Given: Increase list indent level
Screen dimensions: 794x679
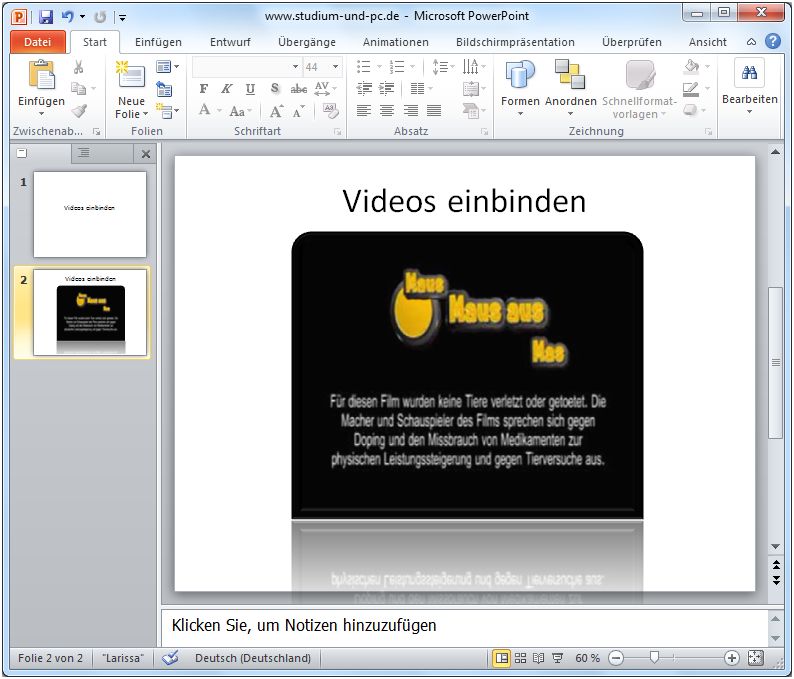Looking at the screenshot, I should pyautogui.click(x=386, y=89).
